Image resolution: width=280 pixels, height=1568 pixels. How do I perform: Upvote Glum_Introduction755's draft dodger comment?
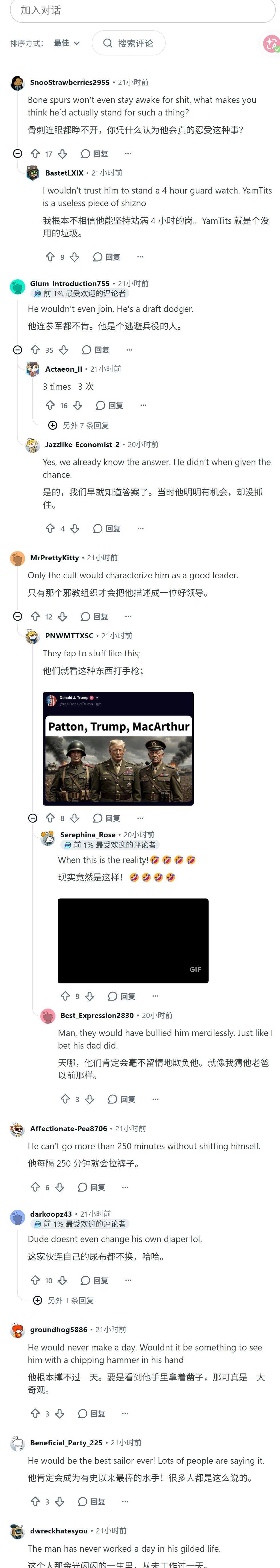35,350
